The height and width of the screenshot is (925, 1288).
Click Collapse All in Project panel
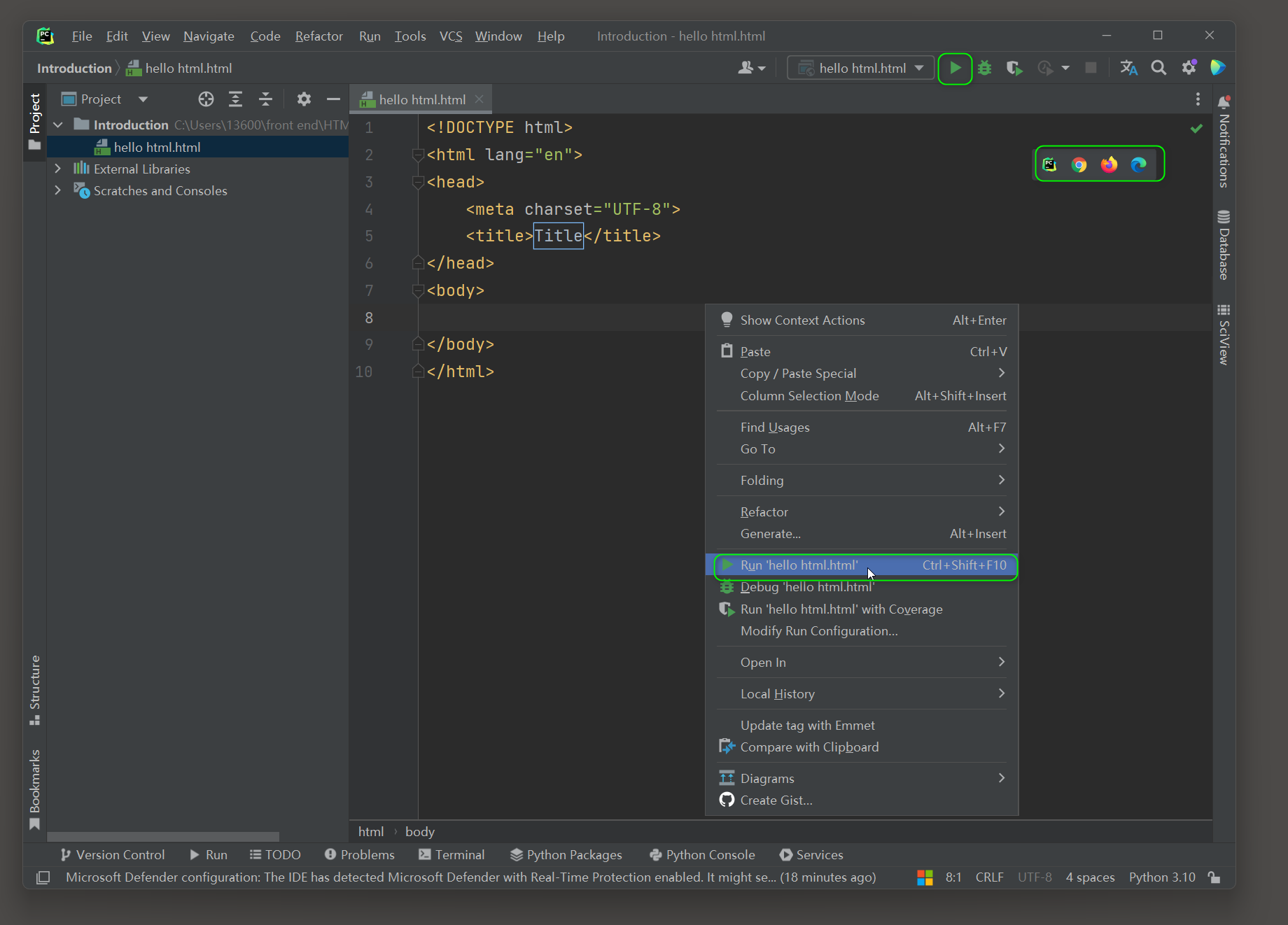point(265,99)
